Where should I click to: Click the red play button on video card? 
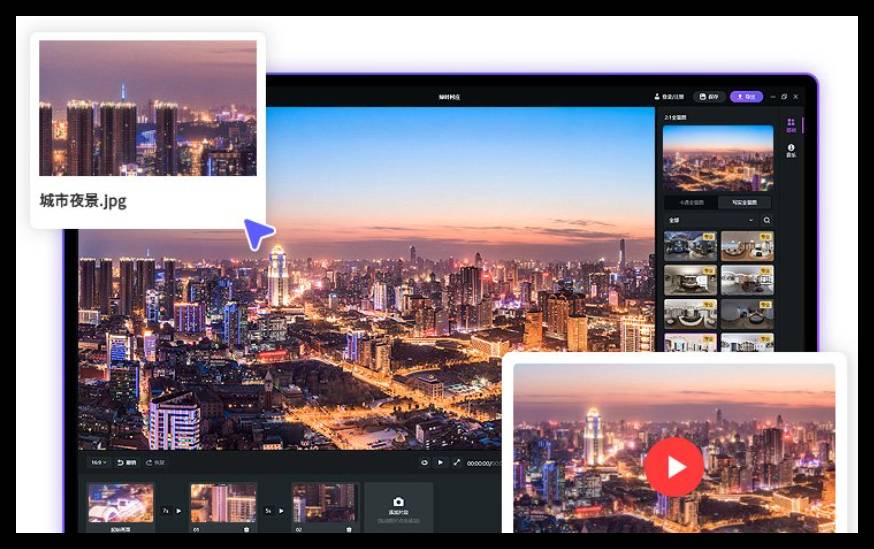pos(674,467)
